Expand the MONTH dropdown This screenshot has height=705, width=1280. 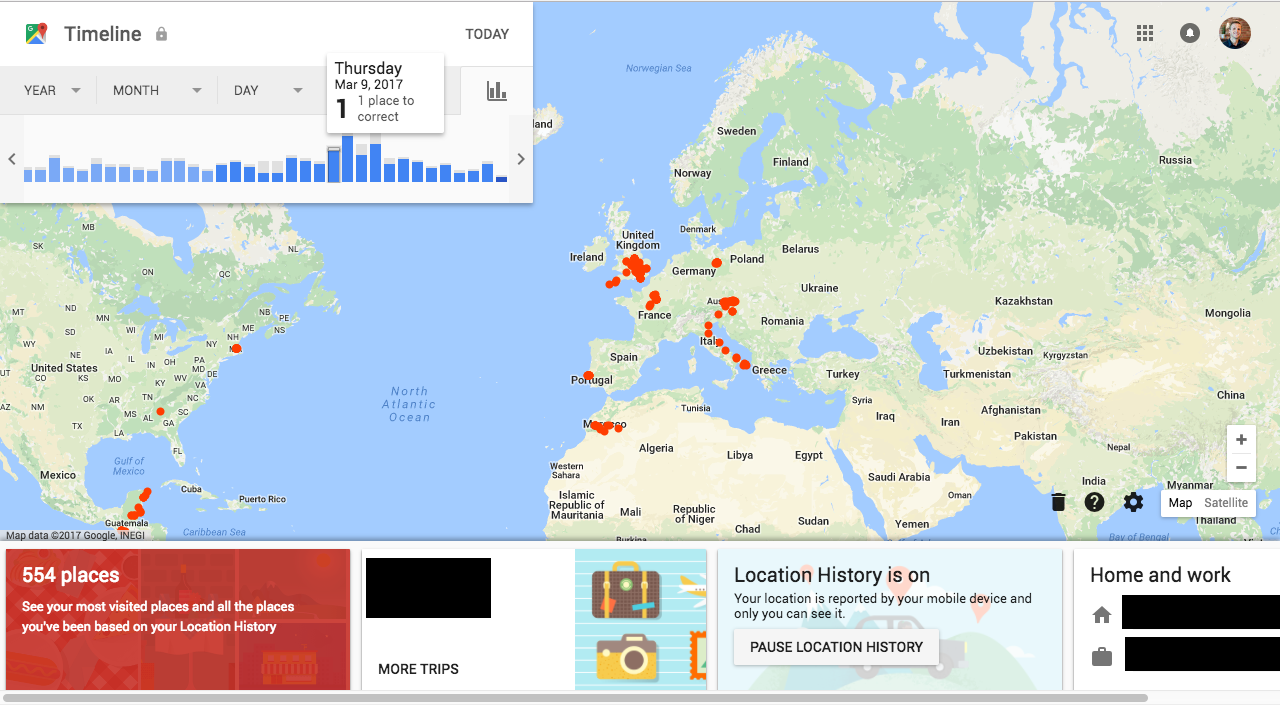[157, 91]
